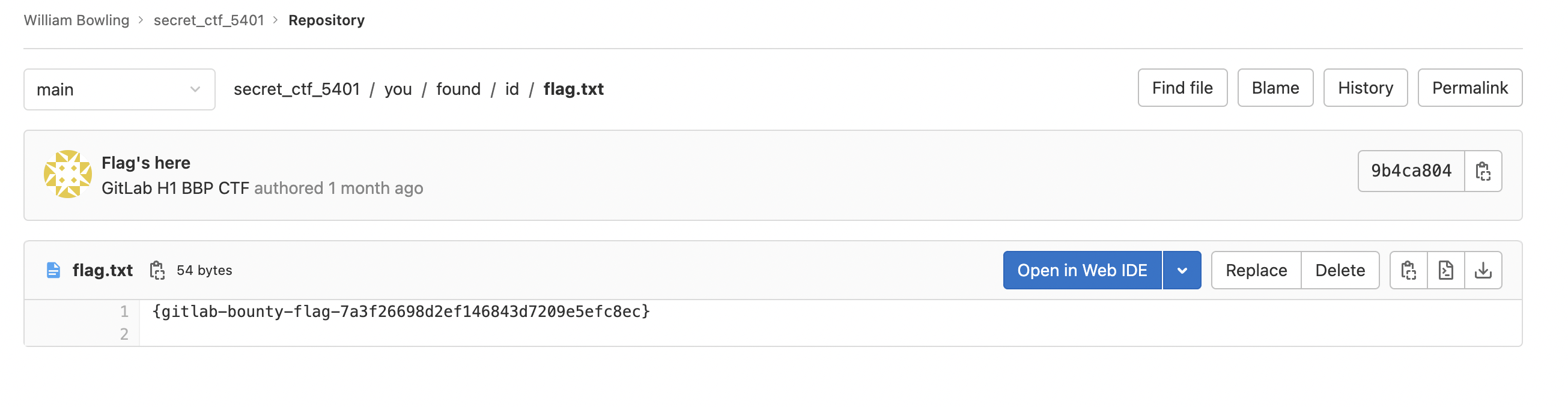Image resolution: width=1568 pixels, height=407 pixels.
Task: Expand the Web IDE options arrow
Action: pyautogui.click(x=1182, y=270)
